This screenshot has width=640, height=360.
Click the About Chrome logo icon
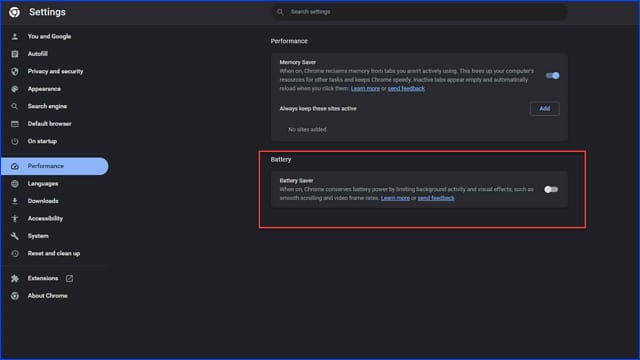coord(15,296)
